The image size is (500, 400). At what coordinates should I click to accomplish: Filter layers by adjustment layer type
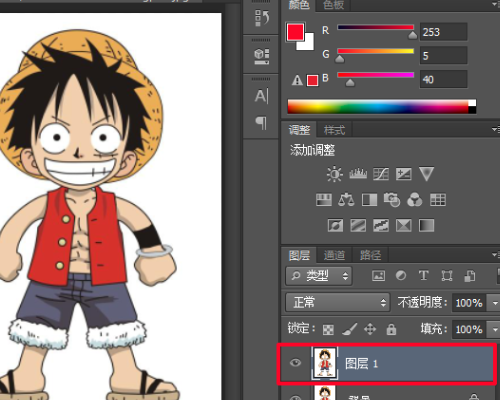(401, 276)
